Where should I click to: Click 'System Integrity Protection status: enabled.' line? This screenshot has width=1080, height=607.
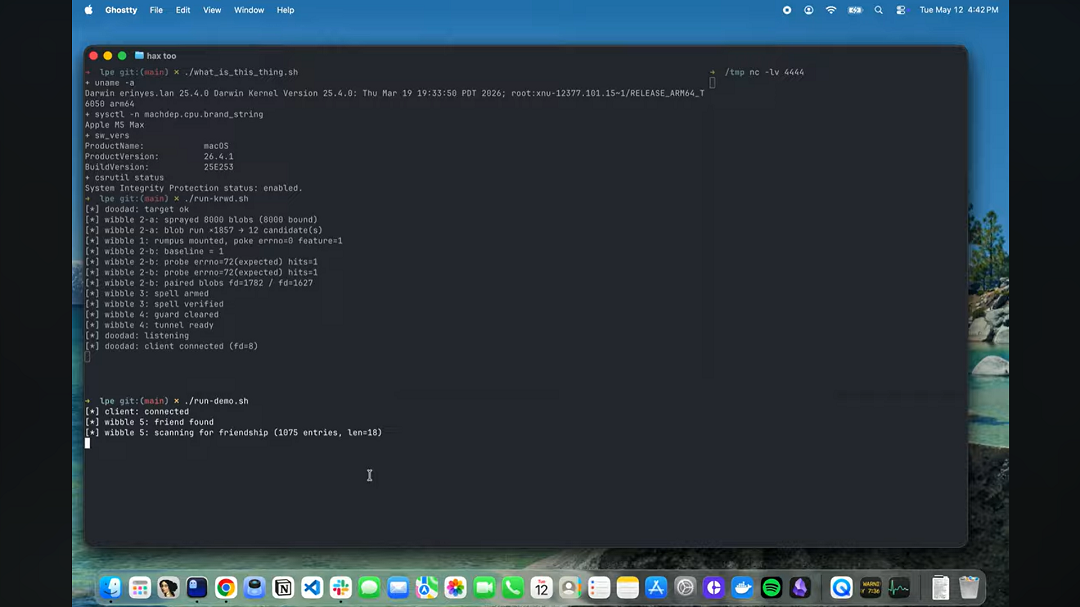(x=194, y=188)
